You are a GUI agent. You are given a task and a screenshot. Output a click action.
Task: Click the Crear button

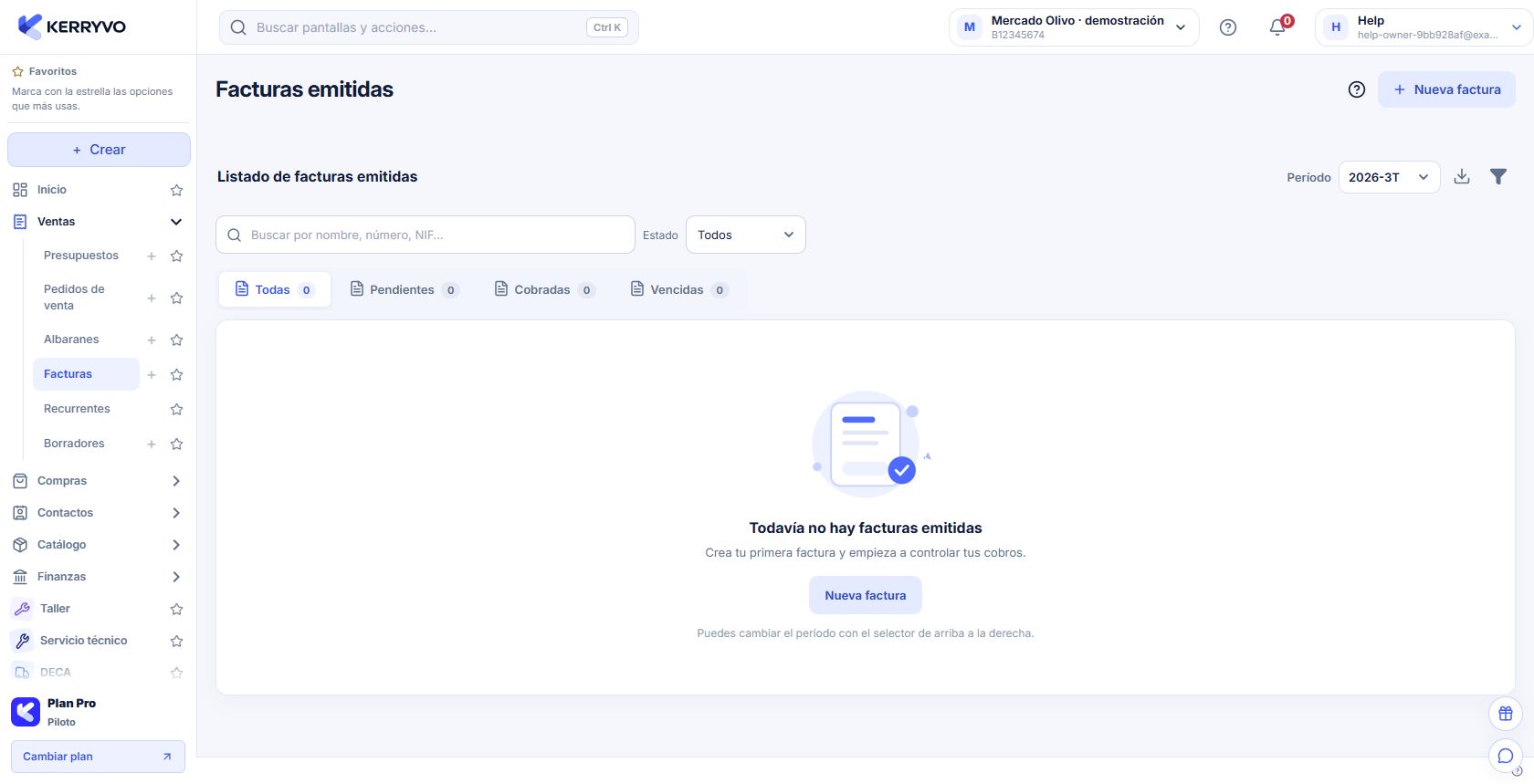(x=99, y=150)
